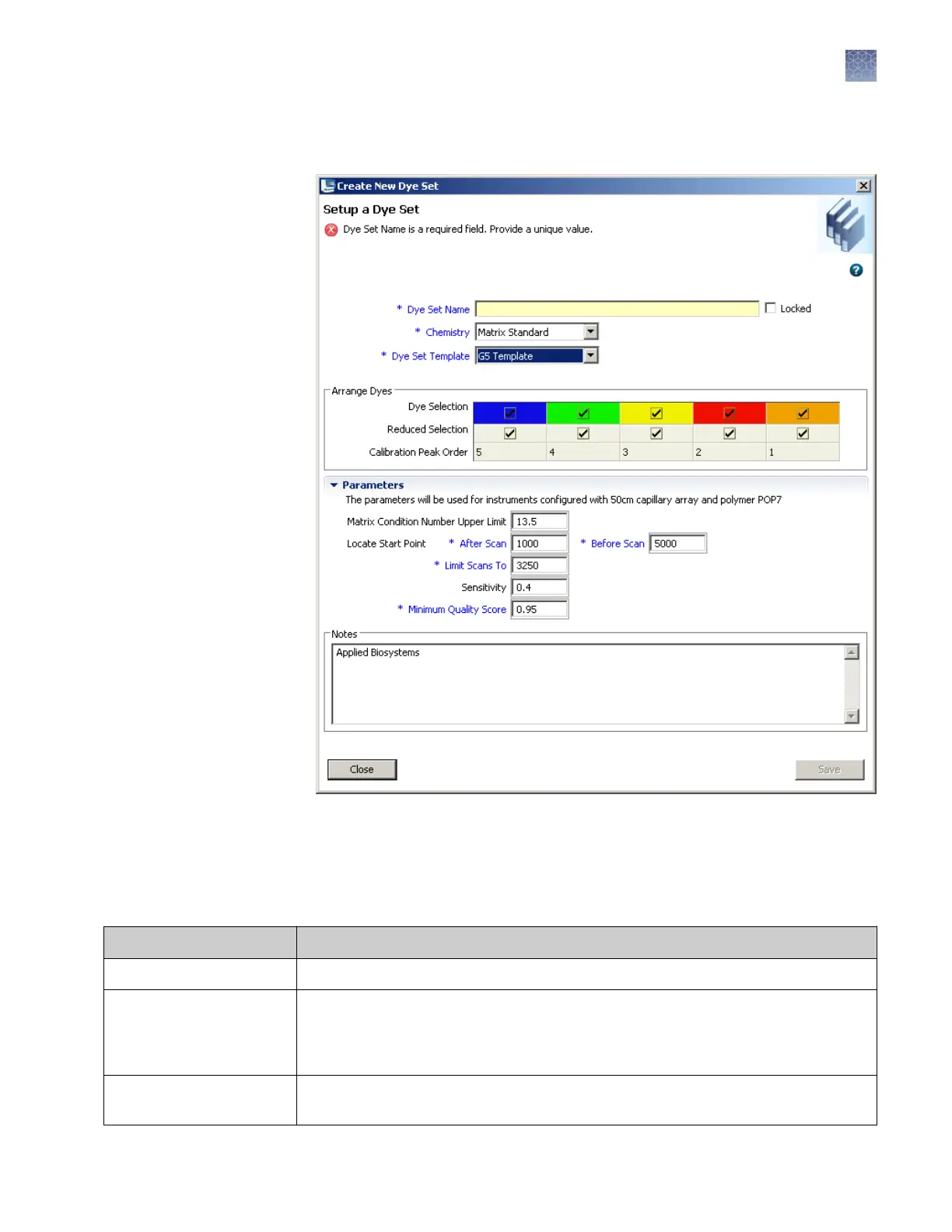Click the Limit Scans To label

click(475, 565)
